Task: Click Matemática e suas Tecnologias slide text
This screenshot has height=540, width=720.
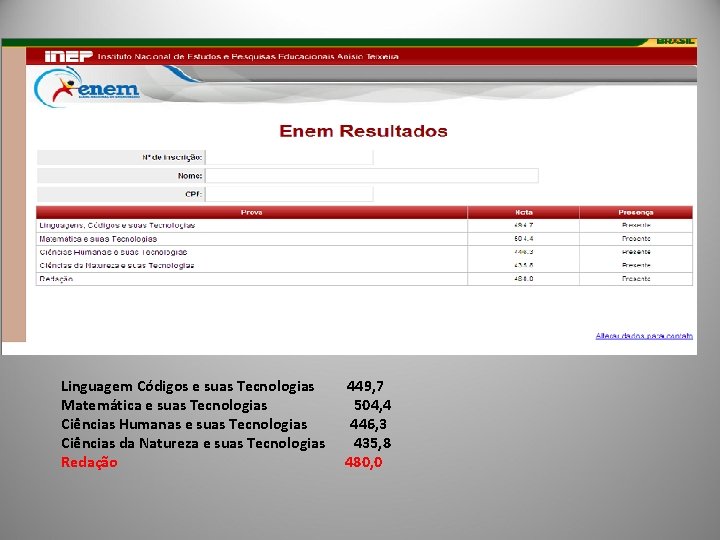Action: tap(164, 405)
